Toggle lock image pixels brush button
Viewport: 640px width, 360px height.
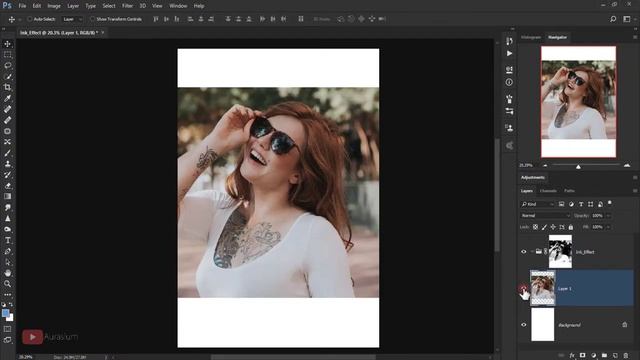pos(544,227)
